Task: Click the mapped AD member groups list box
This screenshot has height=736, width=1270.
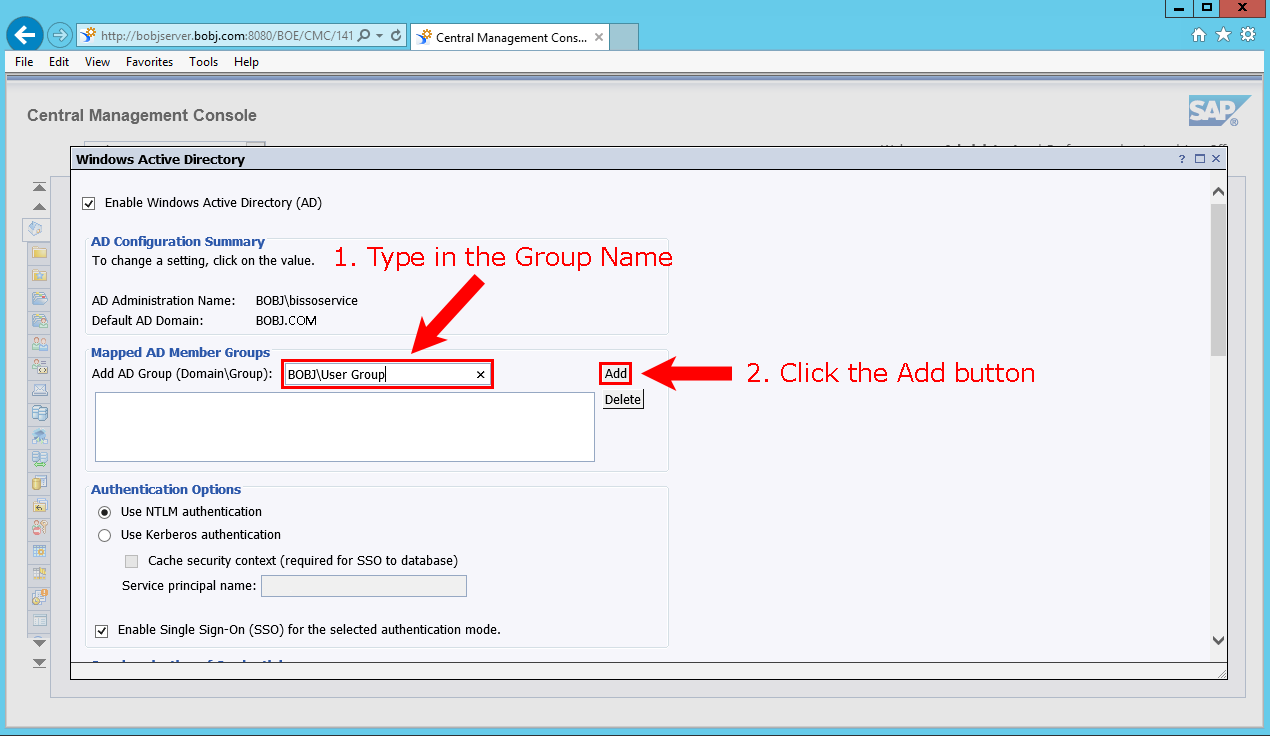Action: tap(345, 427)
